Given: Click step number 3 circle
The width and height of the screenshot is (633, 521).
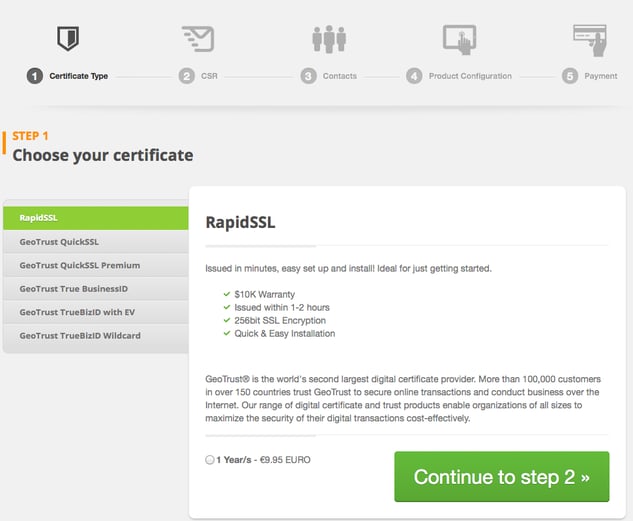Looking at the screenshot, I should click(x=308, y=76).
